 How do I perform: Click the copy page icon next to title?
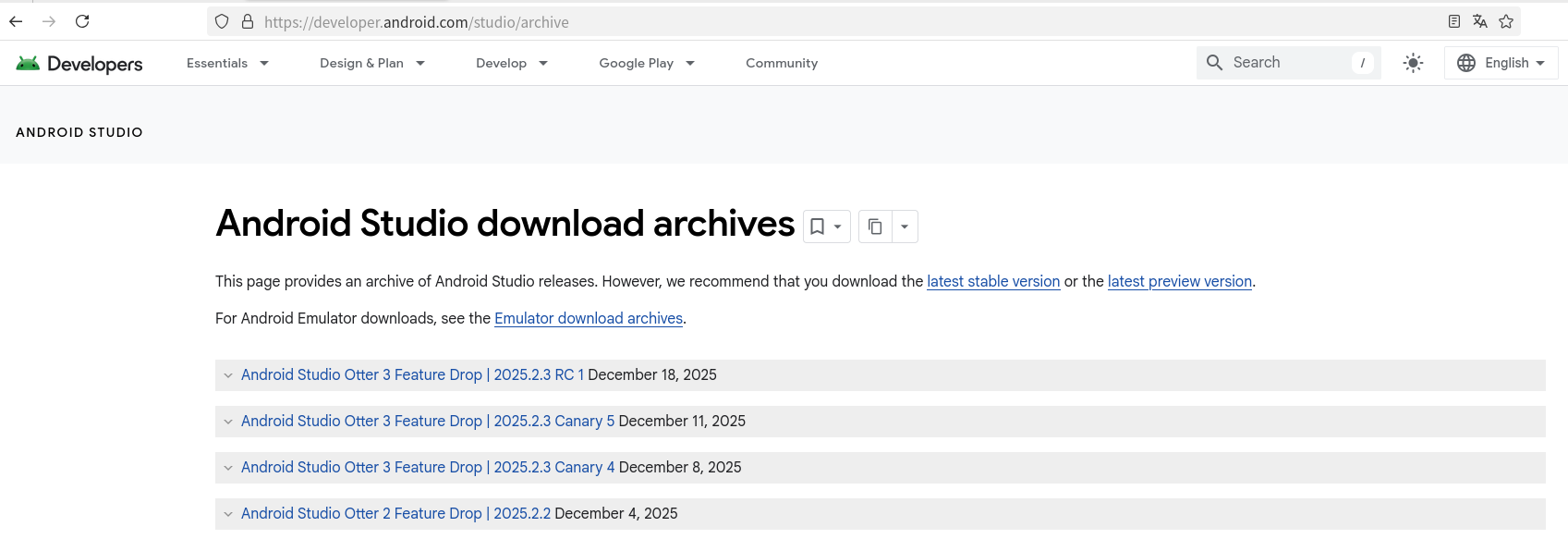[875, 227]
